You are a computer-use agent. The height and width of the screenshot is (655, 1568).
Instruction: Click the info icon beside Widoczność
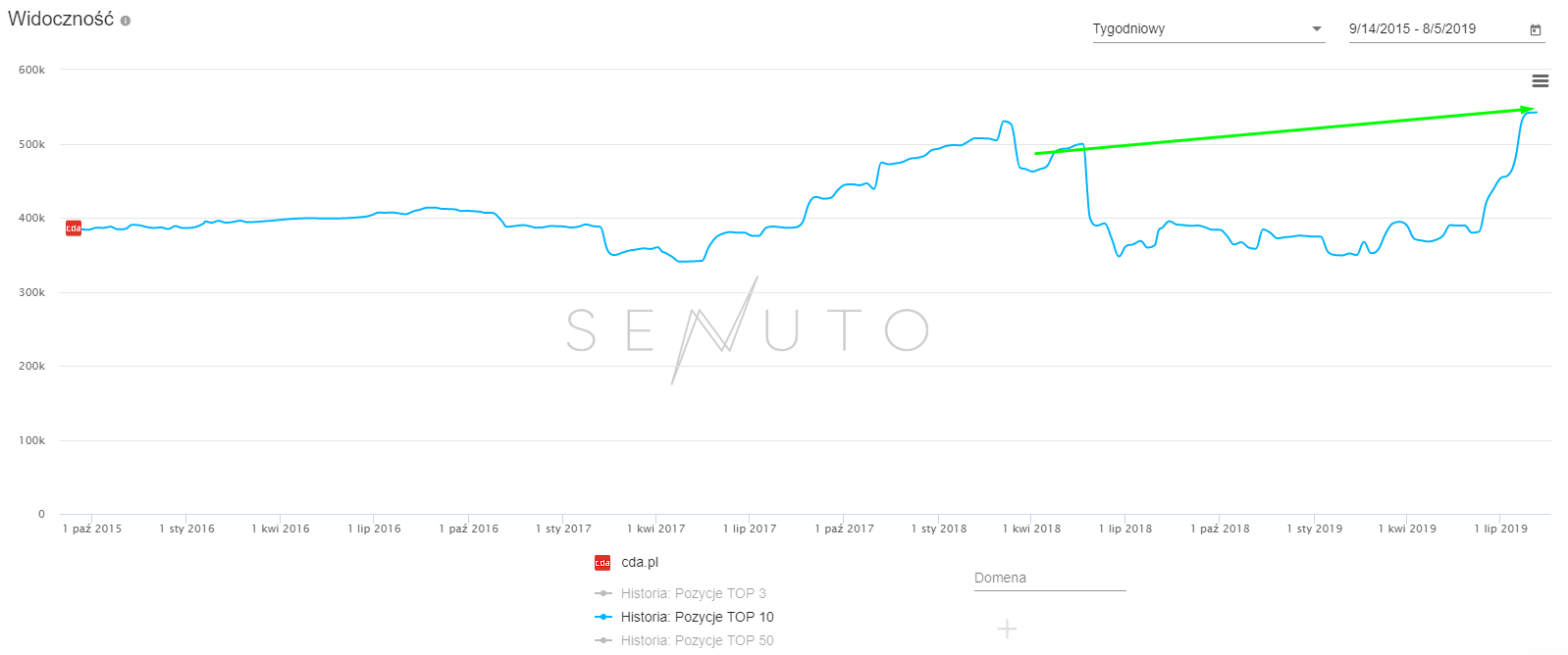[126, 21]
